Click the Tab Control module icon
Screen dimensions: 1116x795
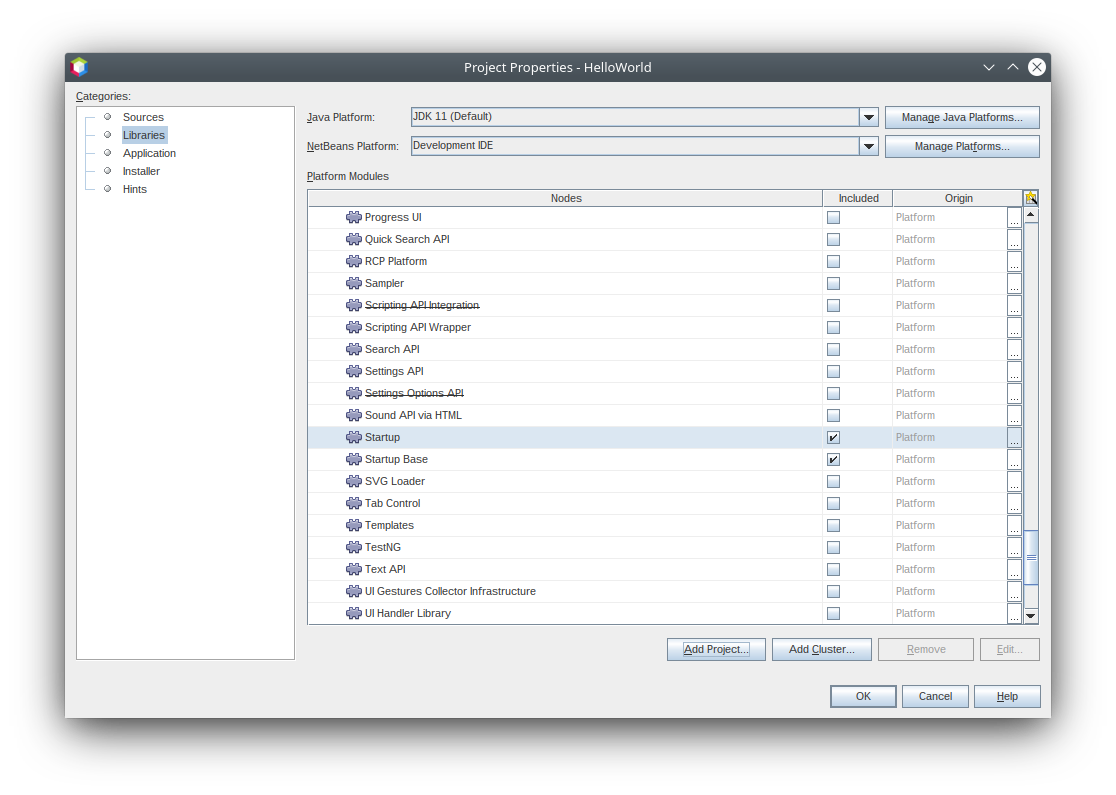coord(353,503)
